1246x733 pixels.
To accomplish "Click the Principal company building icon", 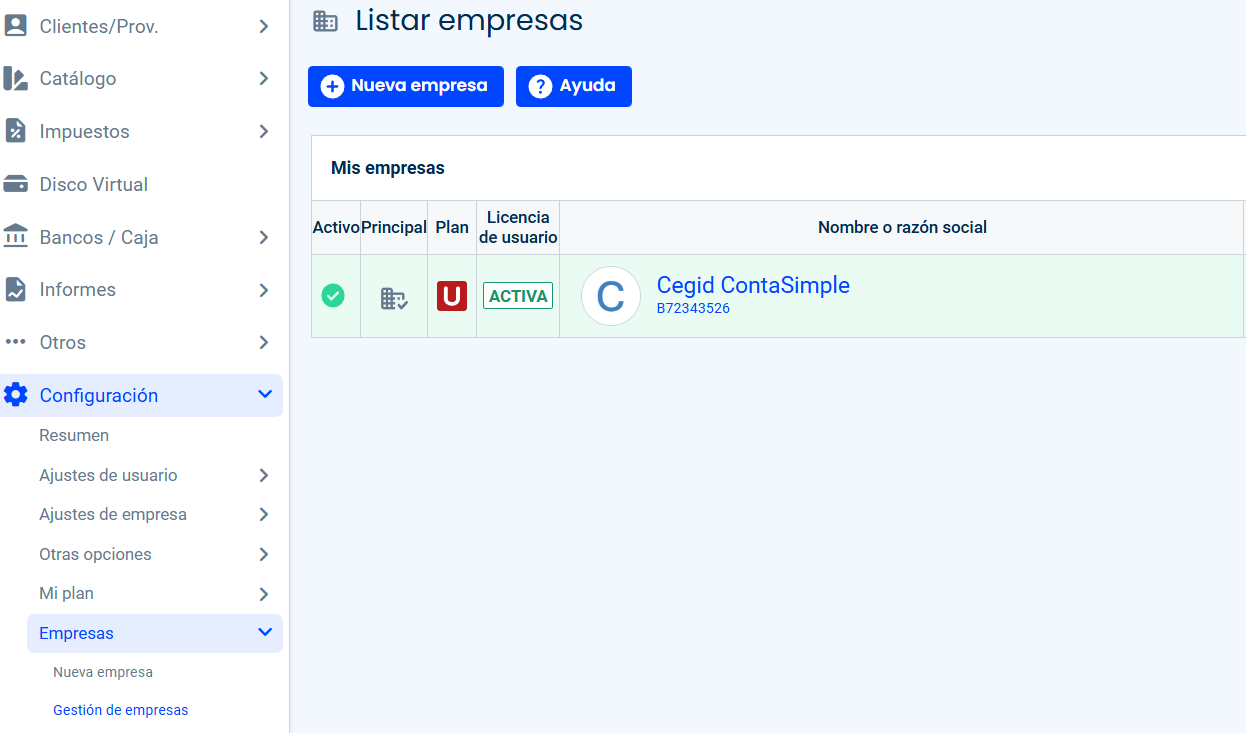I will (x=394, y=298).
